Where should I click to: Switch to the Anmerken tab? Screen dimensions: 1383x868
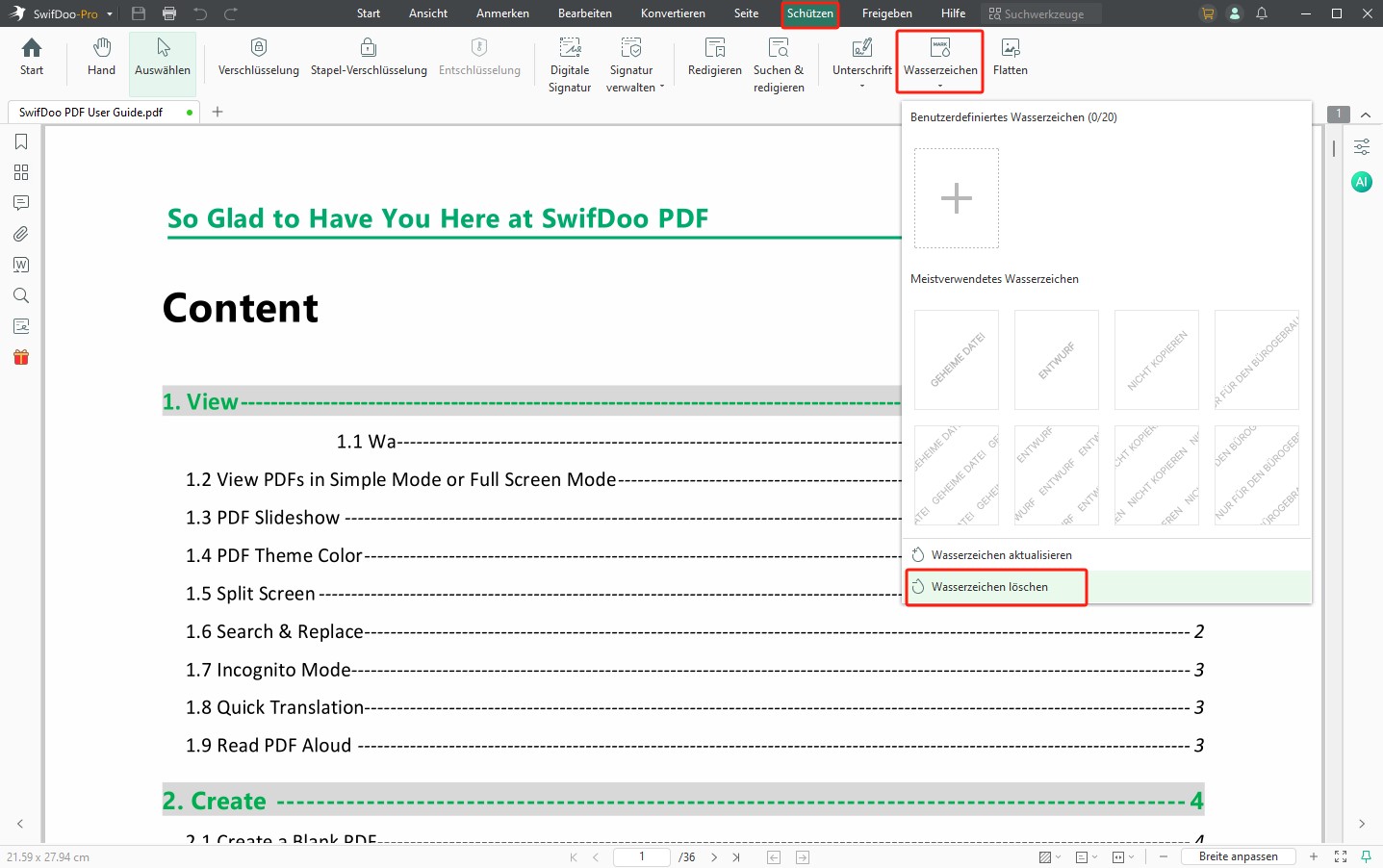point(502,13)
